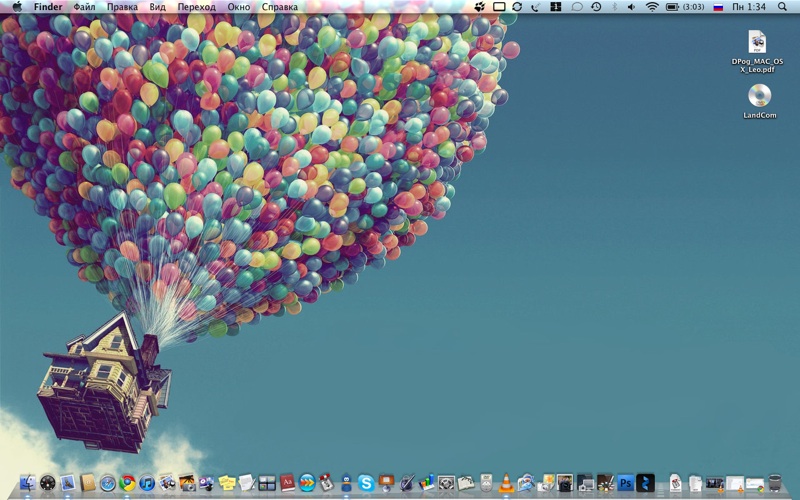Viewport: 800px width, 500px height.
Task: Open display rectangle icon in menu bar
Action: 499,7
